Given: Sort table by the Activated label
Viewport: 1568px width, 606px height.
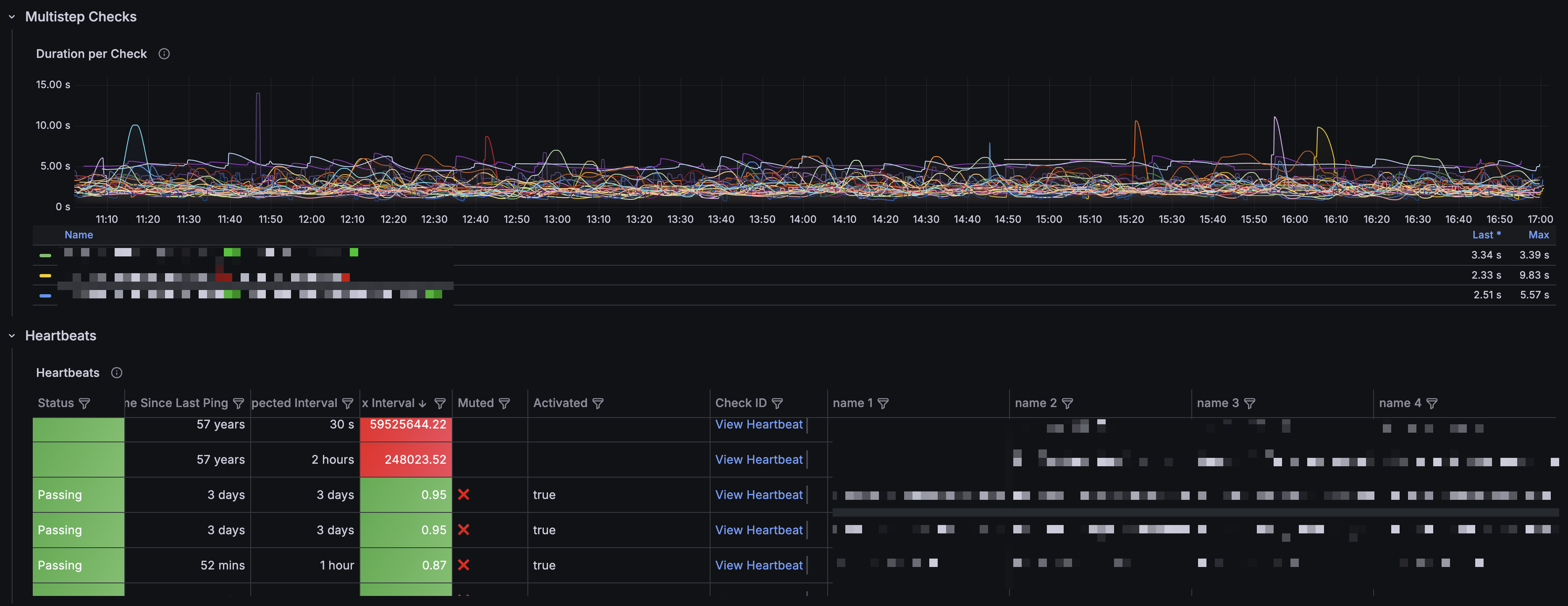Looking at the screenshot, I should [x=560, y=403].
